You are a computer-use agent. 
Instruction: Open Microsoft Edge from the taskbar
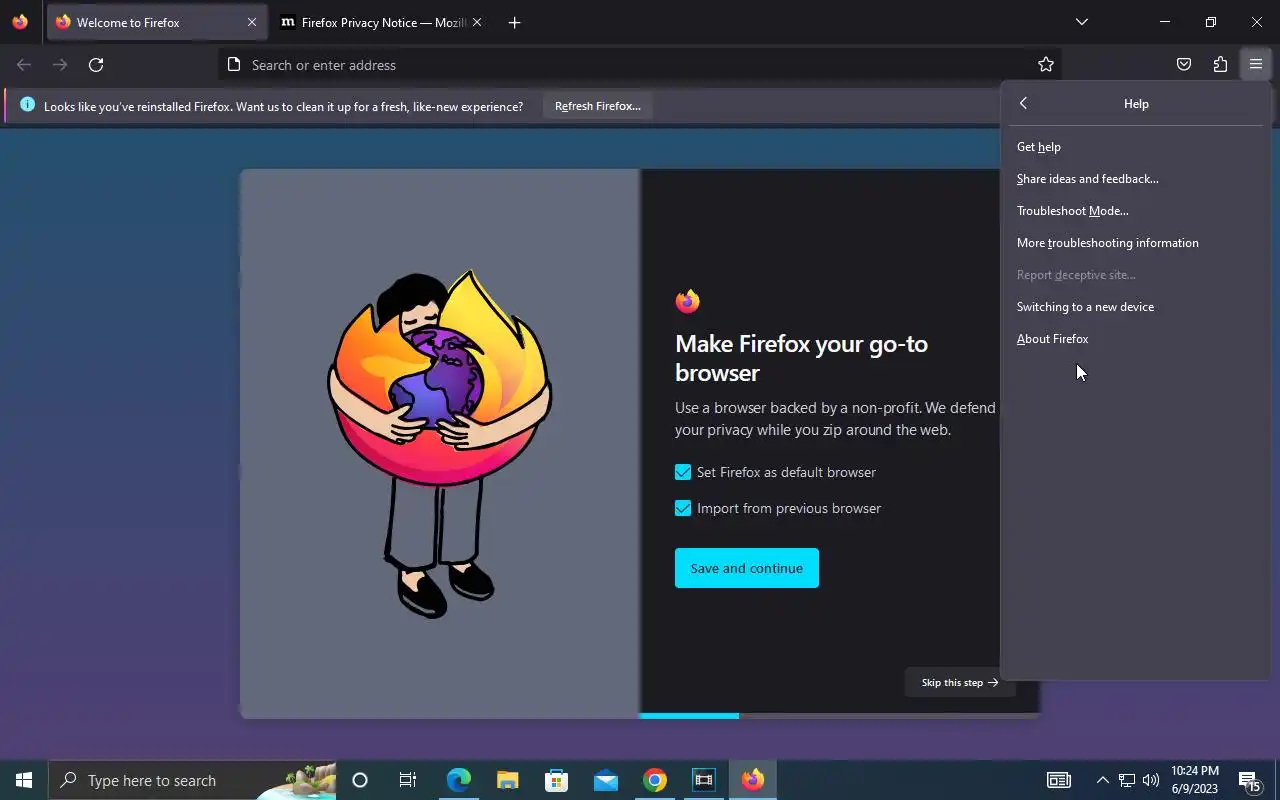pos(458,780)
